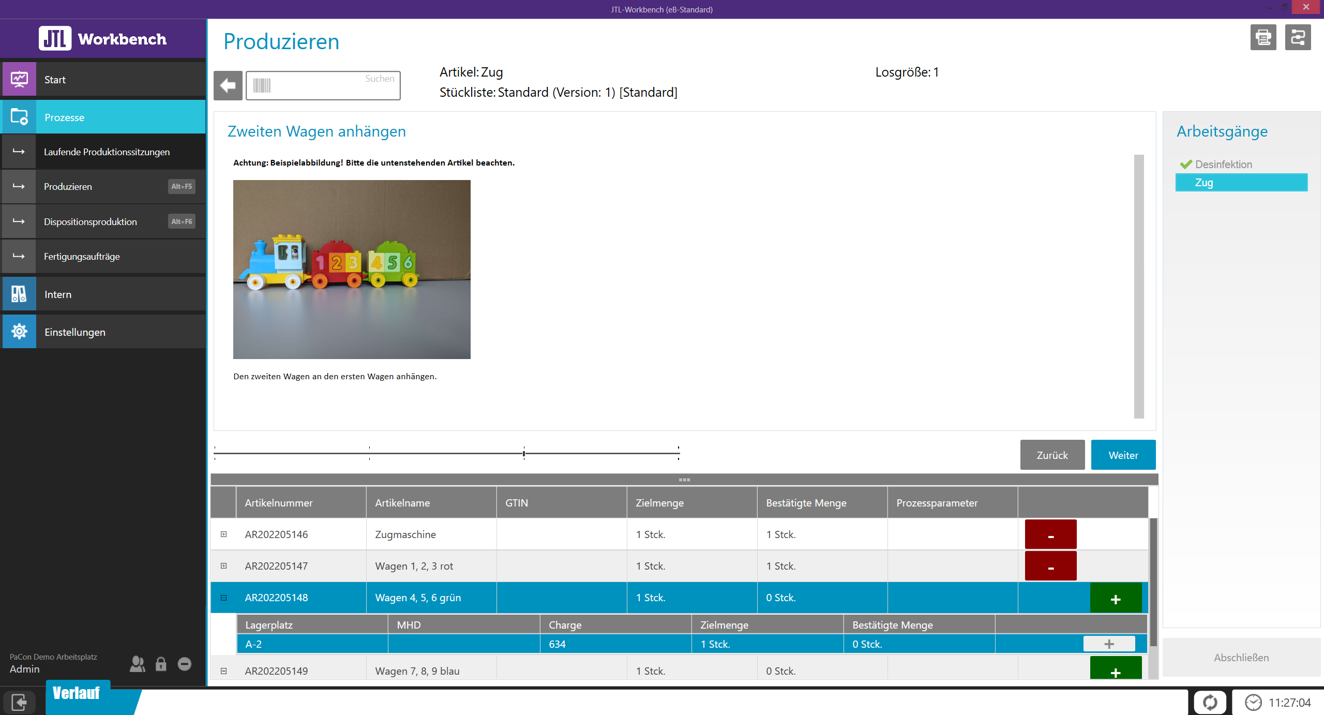Click the swap/transfer icon beside print
The width and height of the screenshot is (1324, 715).
pos(1298,37)
